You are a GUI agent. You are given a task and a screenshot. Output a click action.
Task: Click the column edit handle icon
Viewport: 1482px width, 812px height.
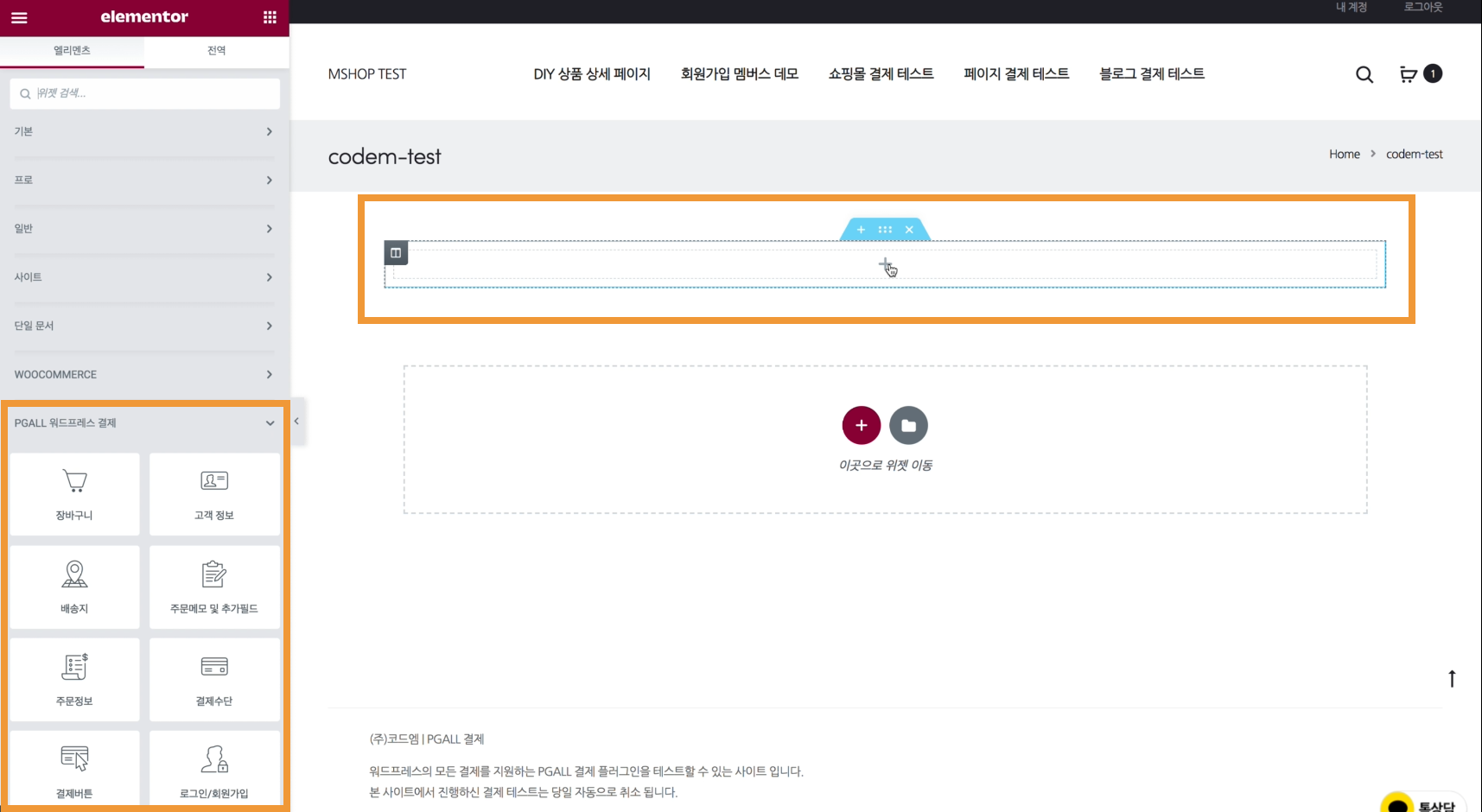click(396, 253)
